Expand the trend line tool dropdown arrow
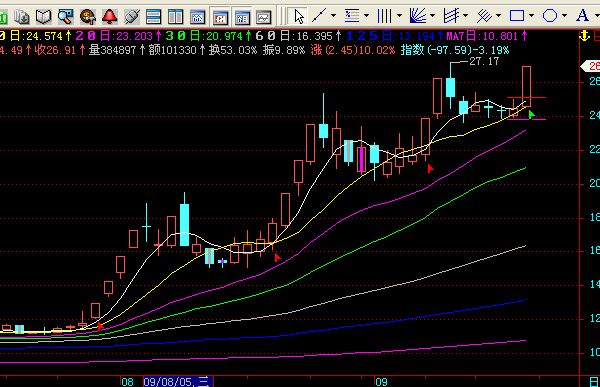The width and height of the screenshot is (600, 387). pos(333,16)
